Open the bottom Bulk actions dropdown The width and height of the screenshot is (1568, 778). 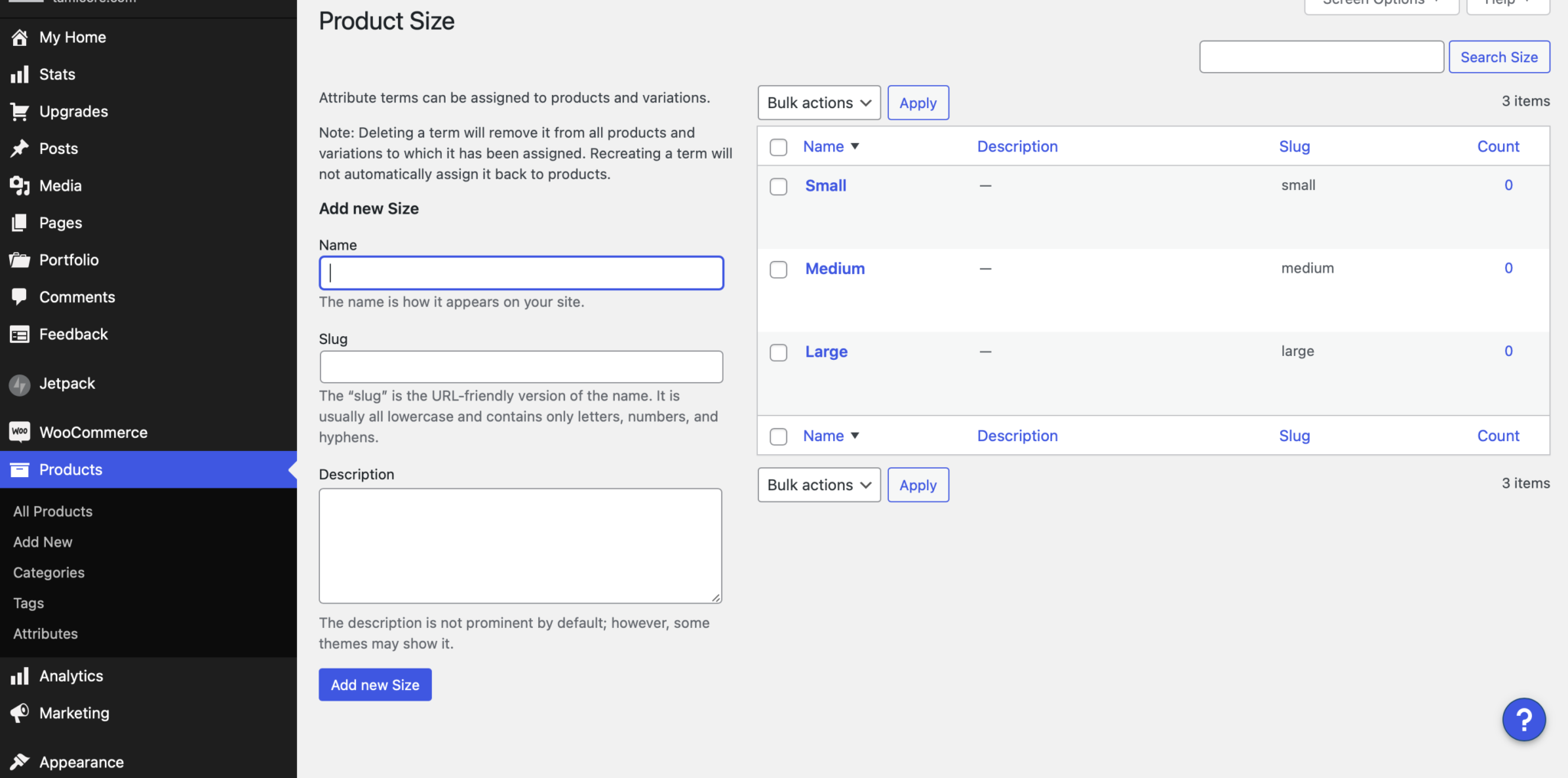click(x=819, y=485)
